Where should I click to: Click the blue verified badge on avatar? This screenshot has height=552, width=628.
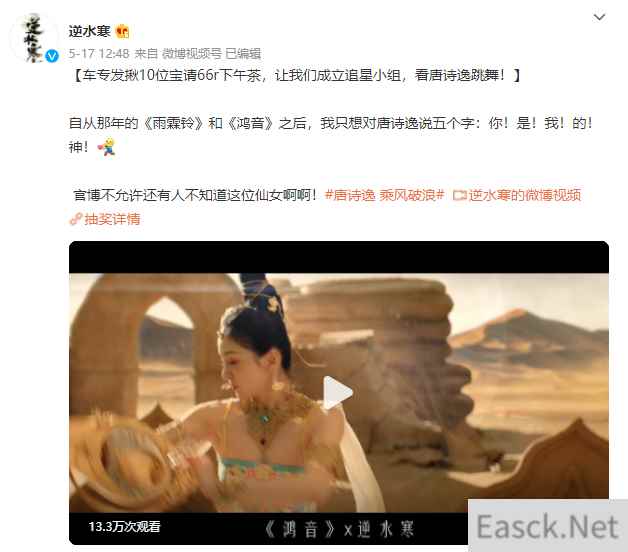coord(52,56)
